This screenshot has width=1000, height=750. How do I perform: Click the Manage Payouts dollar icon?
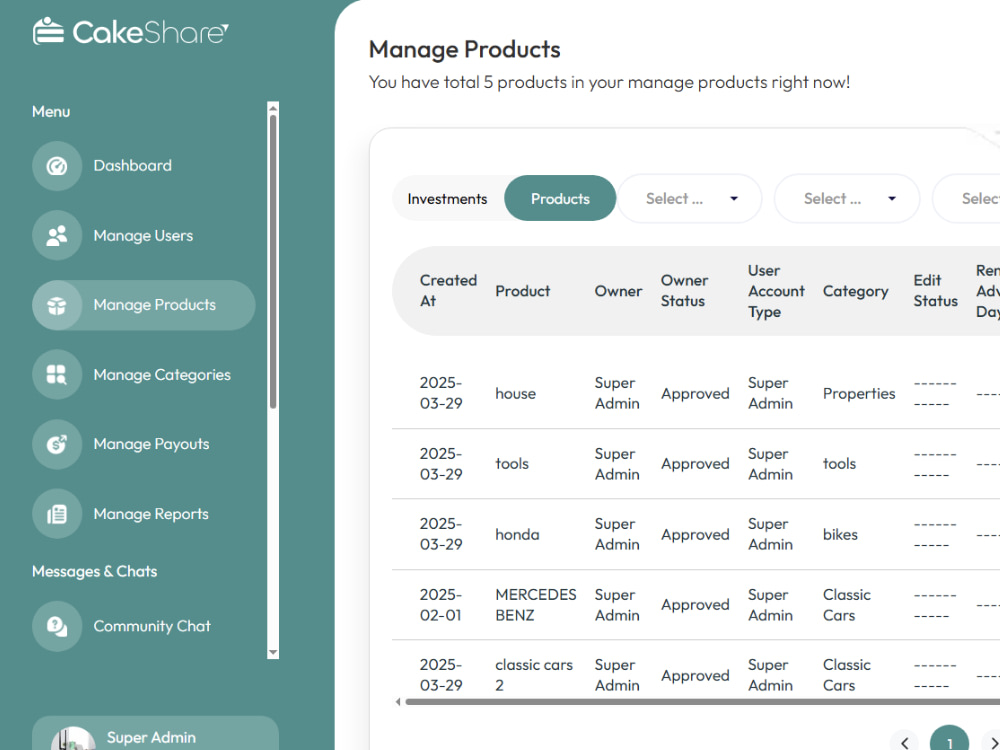click(57, 444)
